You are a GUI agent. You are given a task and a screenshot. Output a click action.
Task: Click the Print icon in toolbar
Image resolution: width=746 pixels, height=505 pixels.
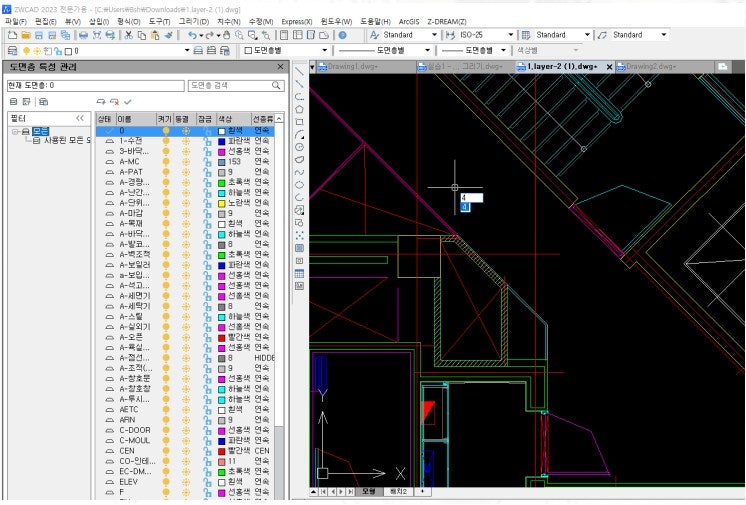pos(83,35)
